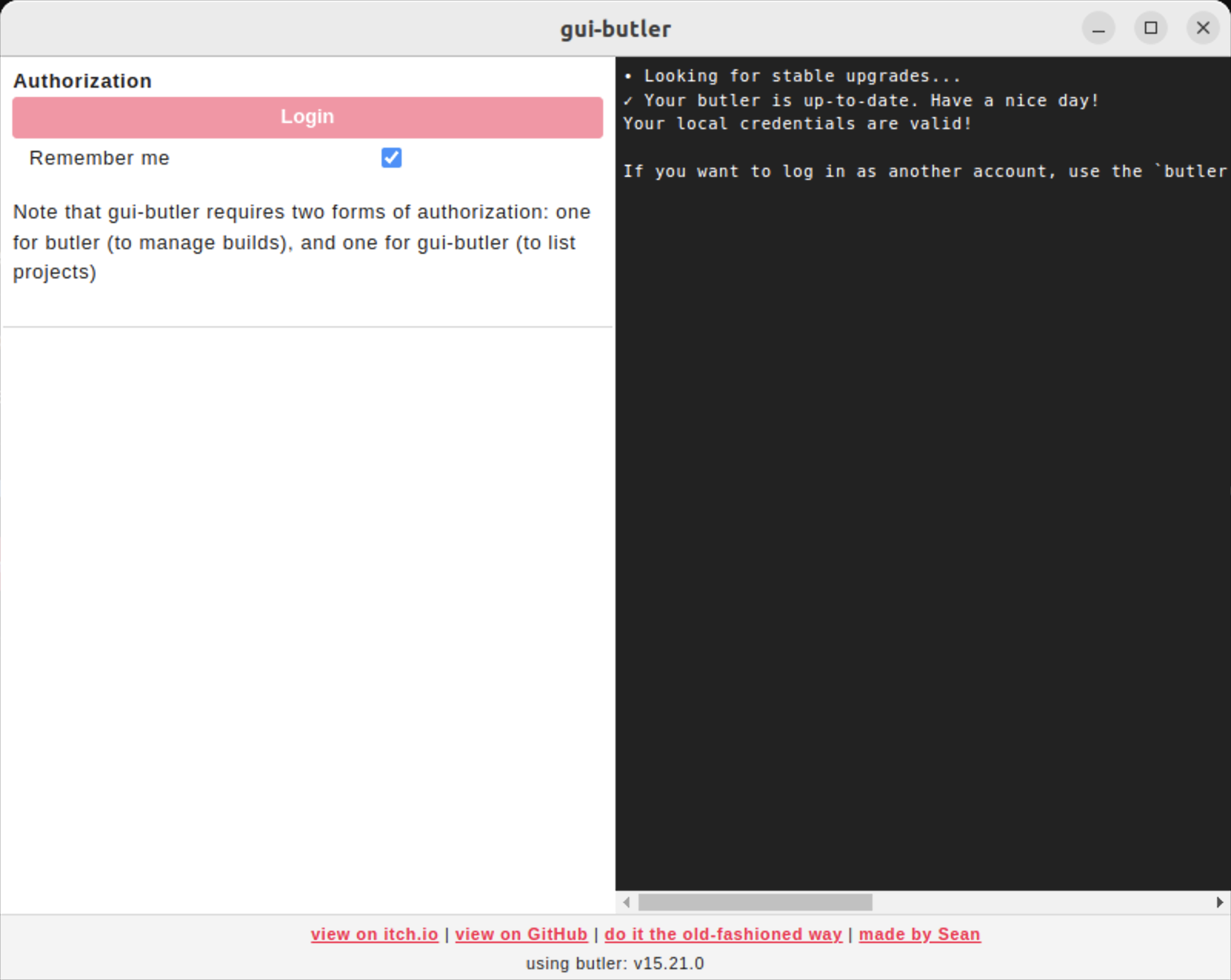Click the 'If you want to log in' line

point(926,171)
